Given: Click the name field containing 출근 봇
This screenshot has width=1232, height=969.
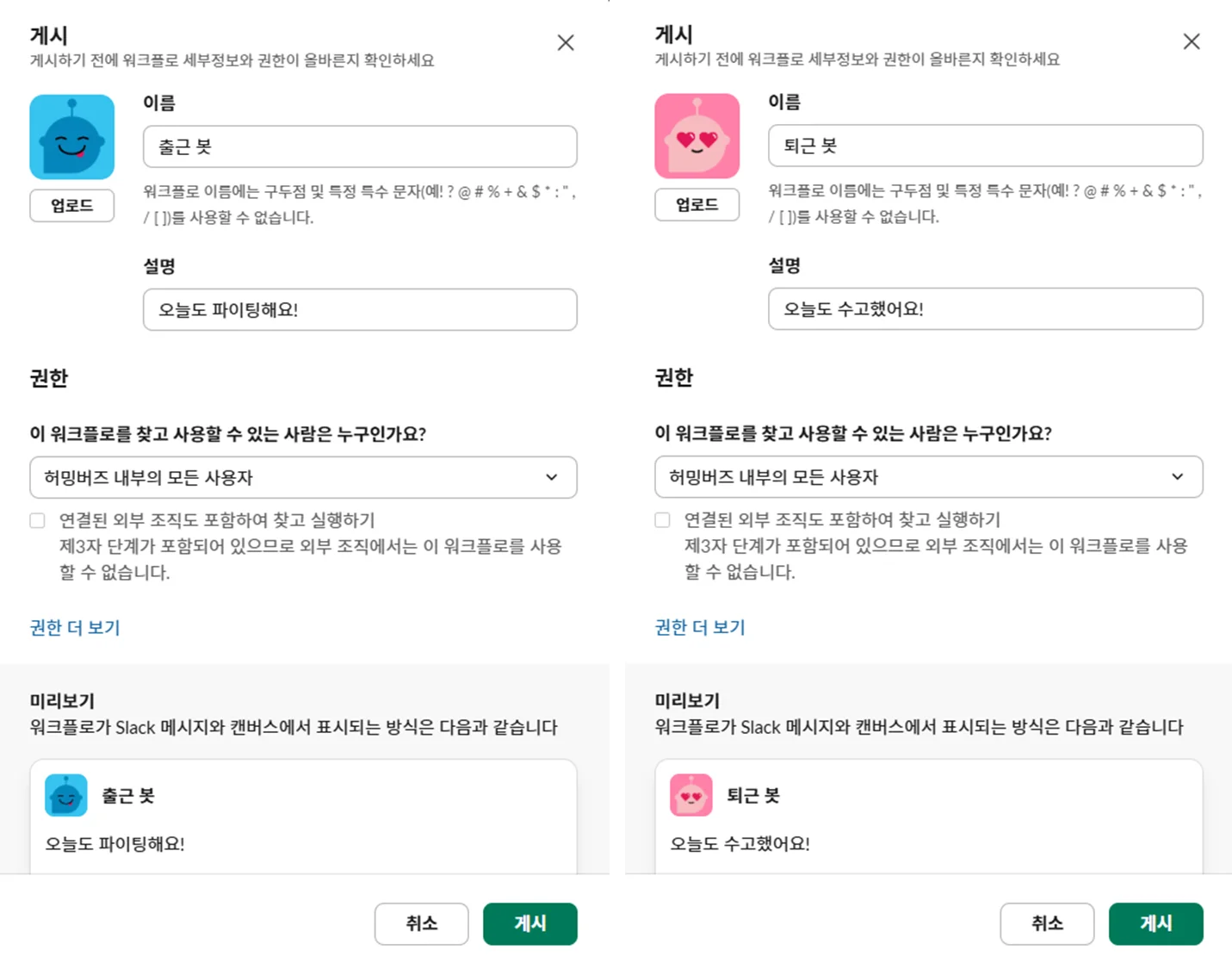Looking at the screenshot, I should pyautogui.click(x=360, y=146).
